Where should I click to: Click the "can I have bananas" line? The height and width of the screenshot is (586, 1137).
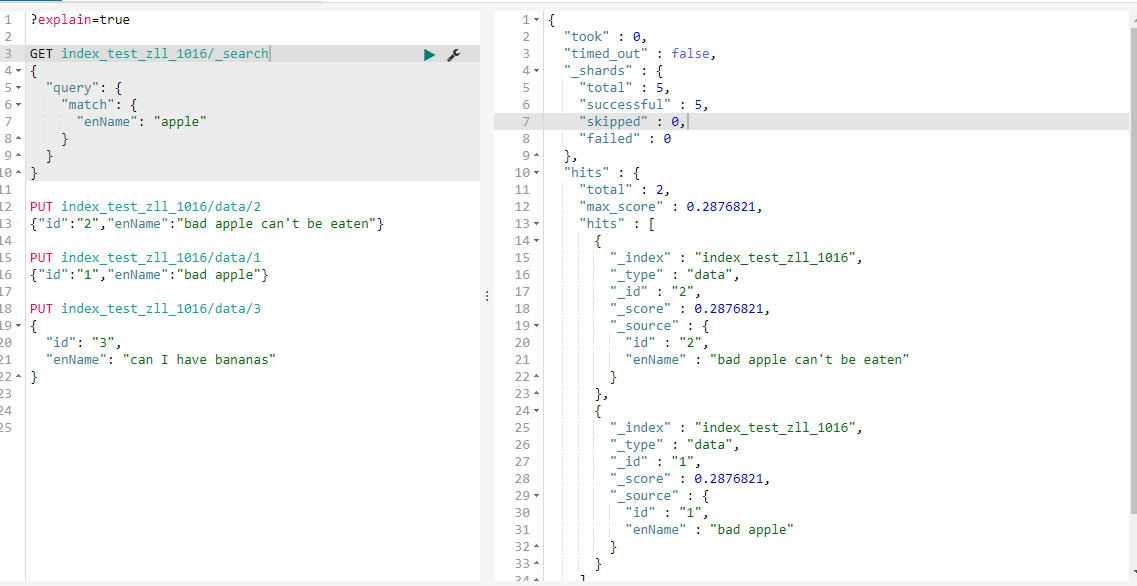[161, 359]
